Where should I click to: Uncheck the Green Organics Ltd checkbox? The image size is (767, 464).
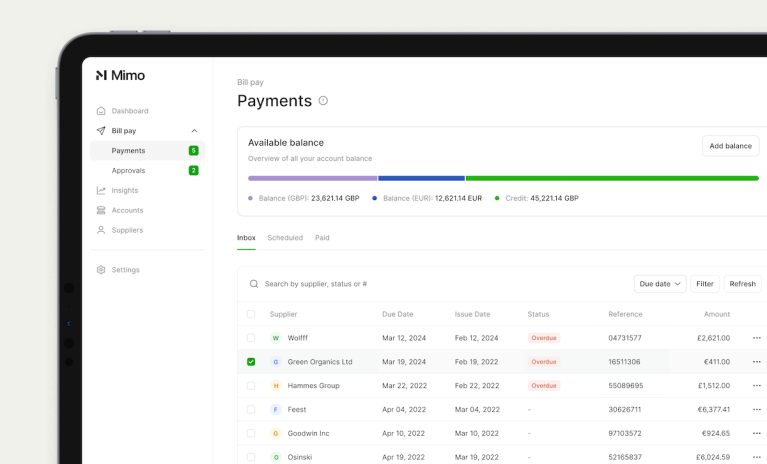coord(251,362)
